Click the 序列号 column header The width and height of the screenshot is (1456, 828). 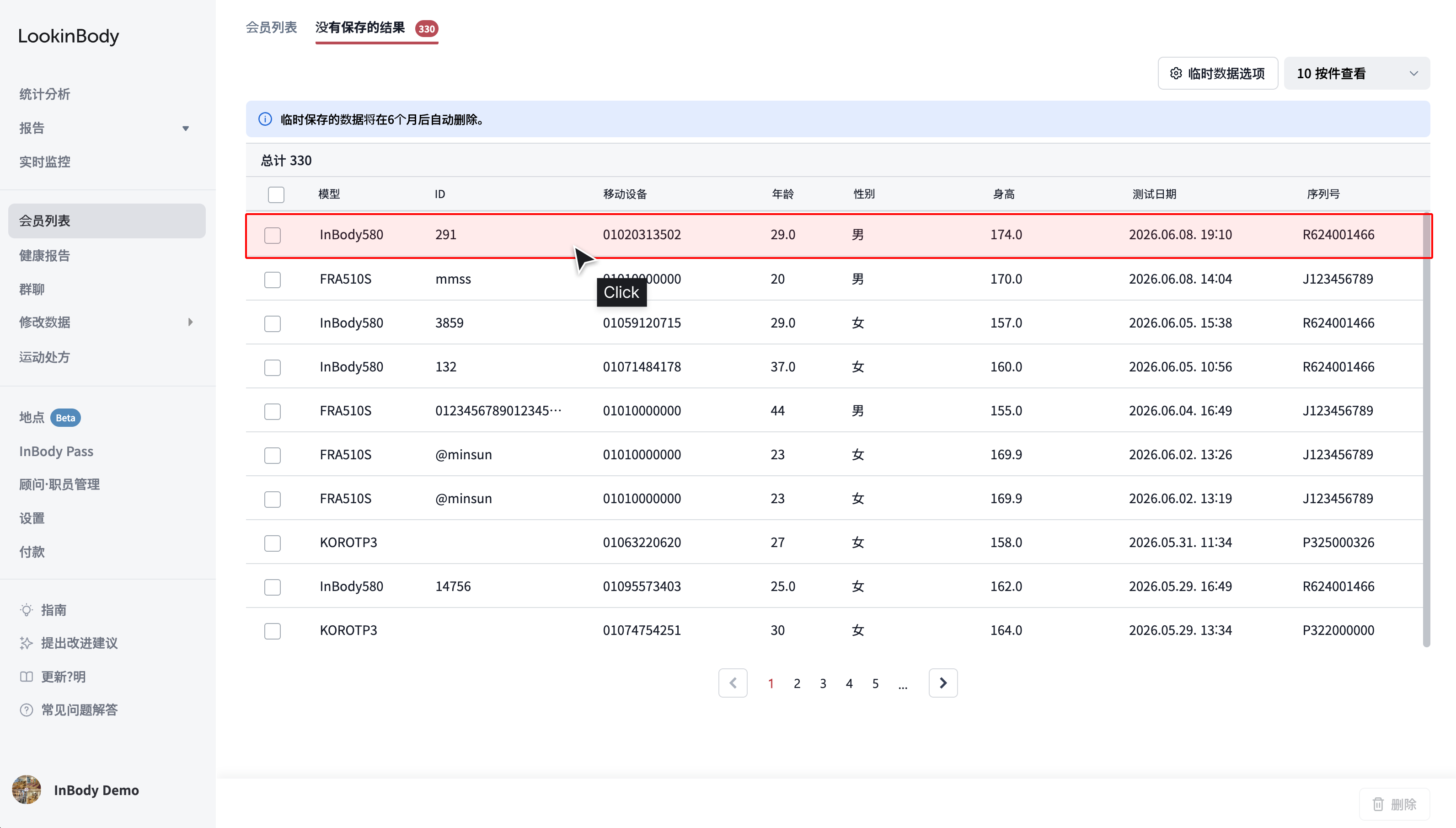[x=1323, y=194]
